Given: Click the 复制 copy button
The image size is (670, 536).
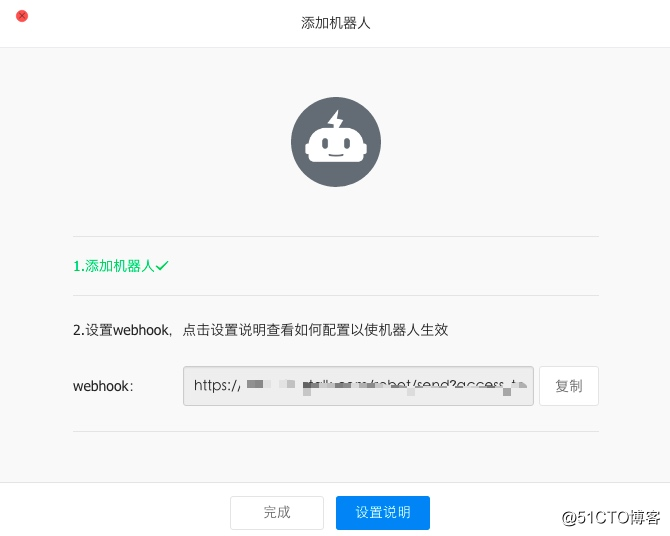Looking at the screenshot, I should [x=569, y=386].
